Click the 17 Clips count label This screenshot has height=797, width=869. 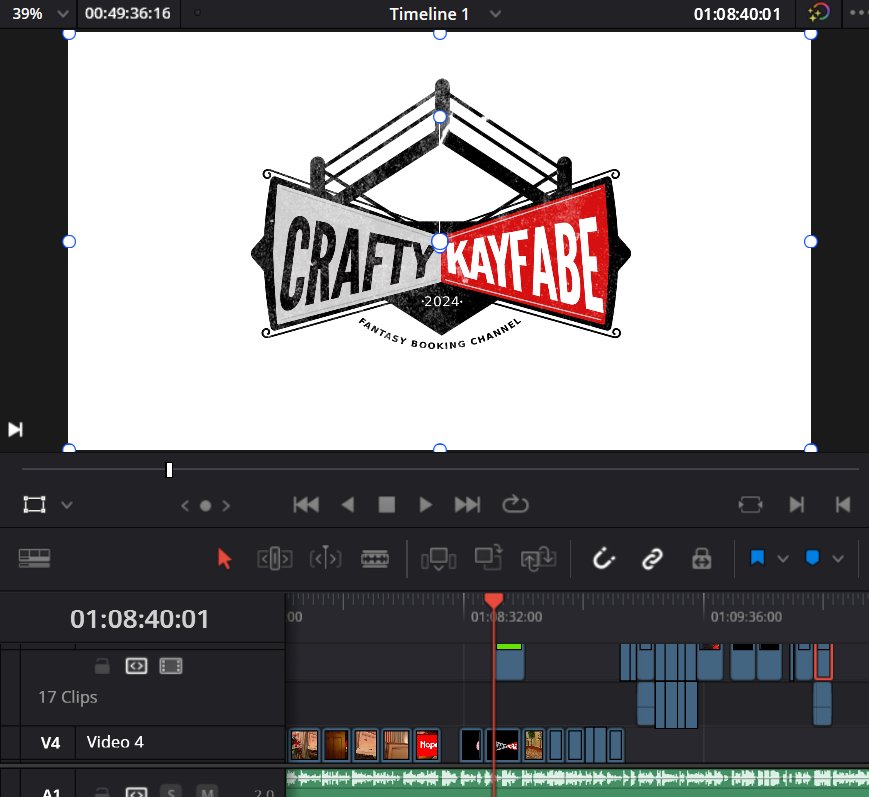68,697
